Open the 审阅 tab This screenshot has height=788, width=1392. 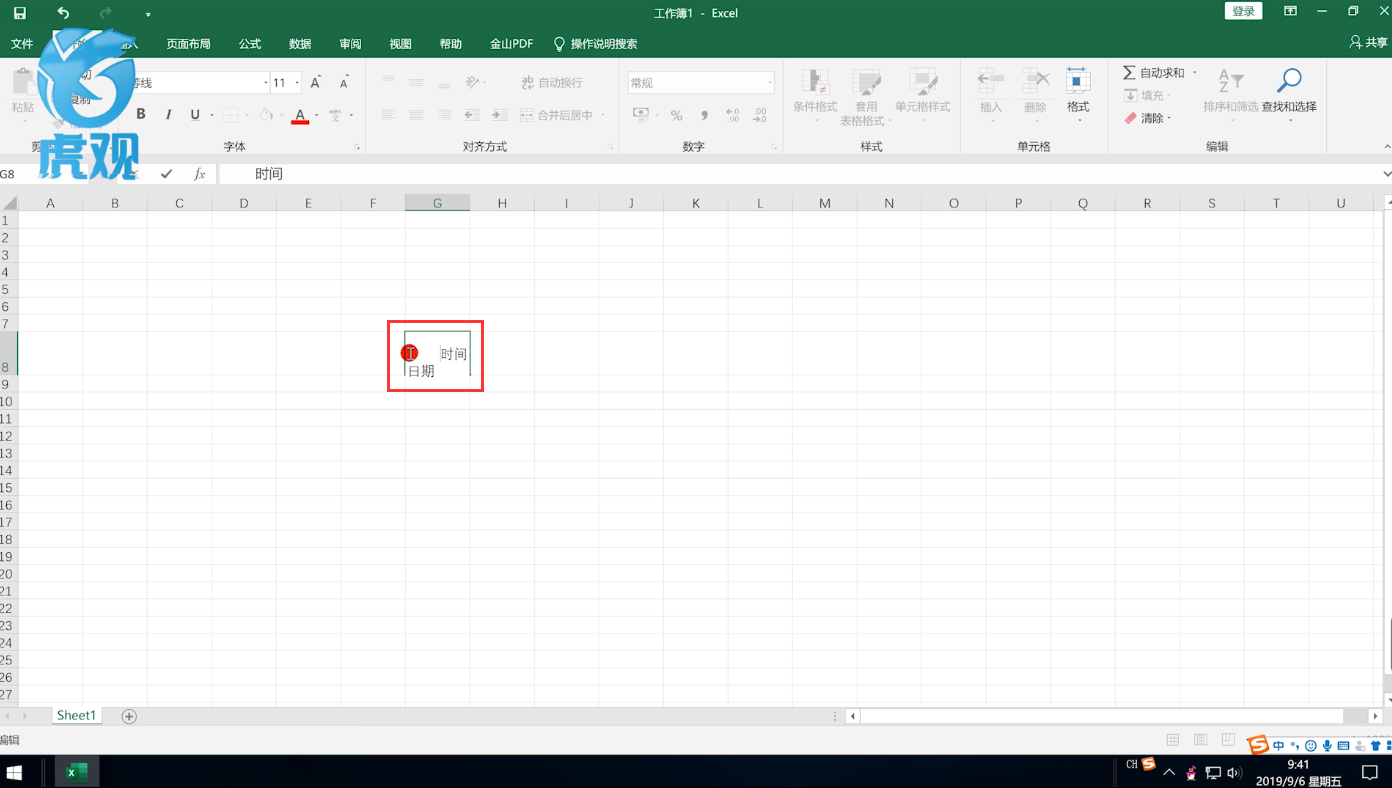click(x=350, y=44)
